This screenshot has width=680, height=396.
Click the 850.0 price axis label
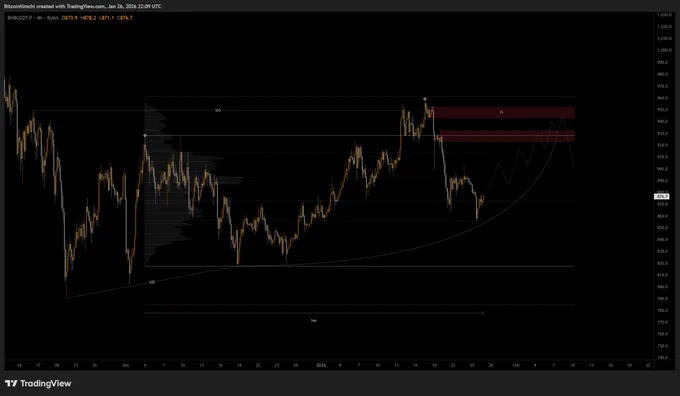pyautogui.click(x=663, y=228)
